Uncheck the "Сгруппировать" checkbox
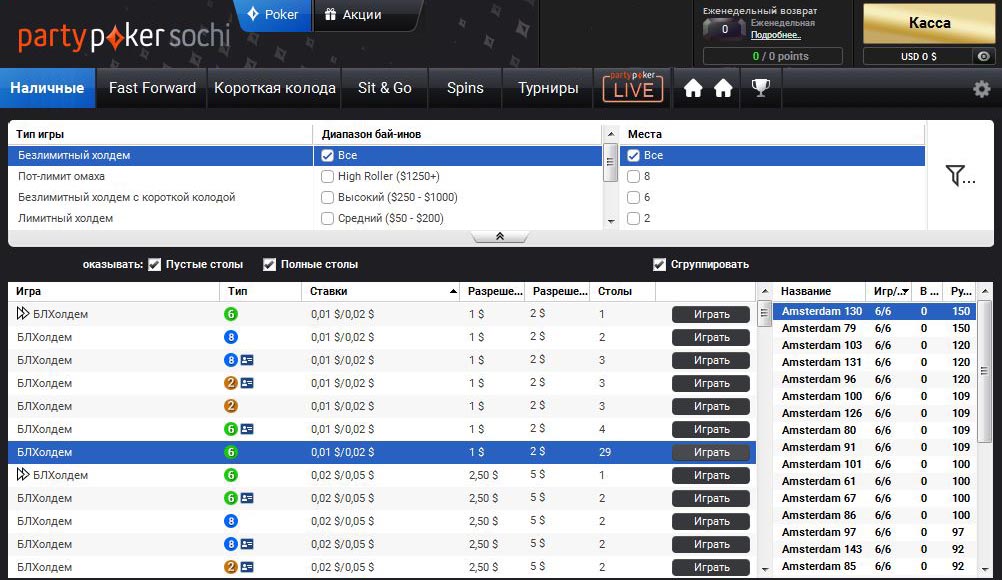The image size is (1002, 580). pos(659,265)
